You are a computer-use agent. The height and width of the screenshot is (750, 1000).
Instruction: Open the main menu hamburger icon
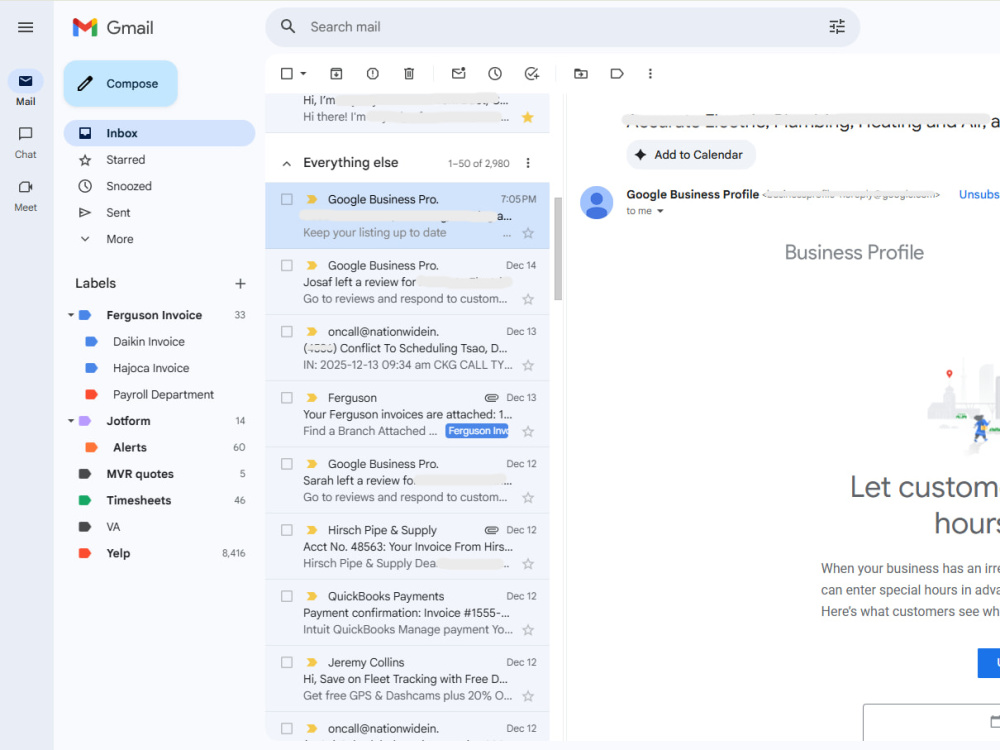tap(26, 27)
